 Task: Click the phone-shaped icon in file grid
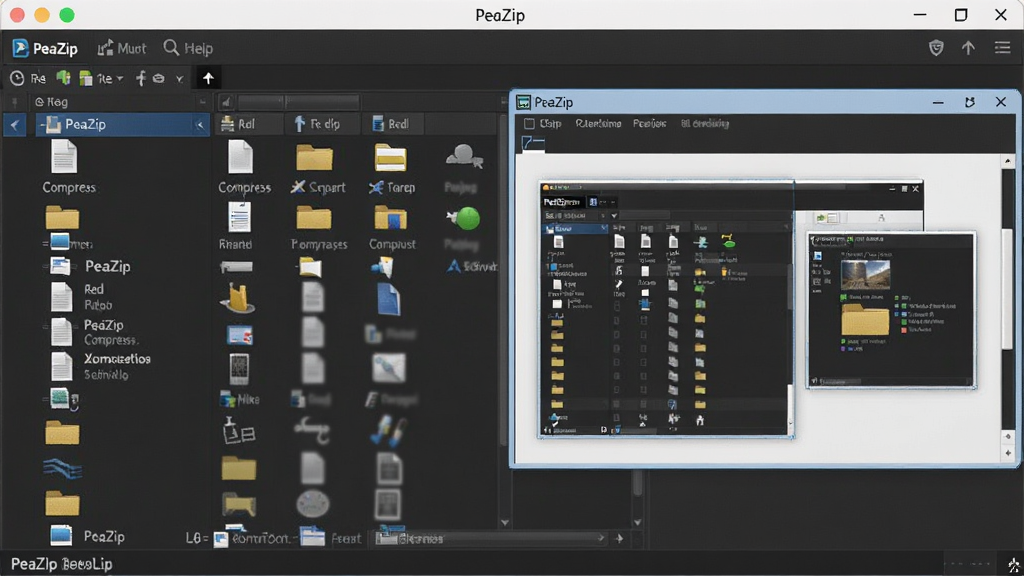tap(238, 369)
